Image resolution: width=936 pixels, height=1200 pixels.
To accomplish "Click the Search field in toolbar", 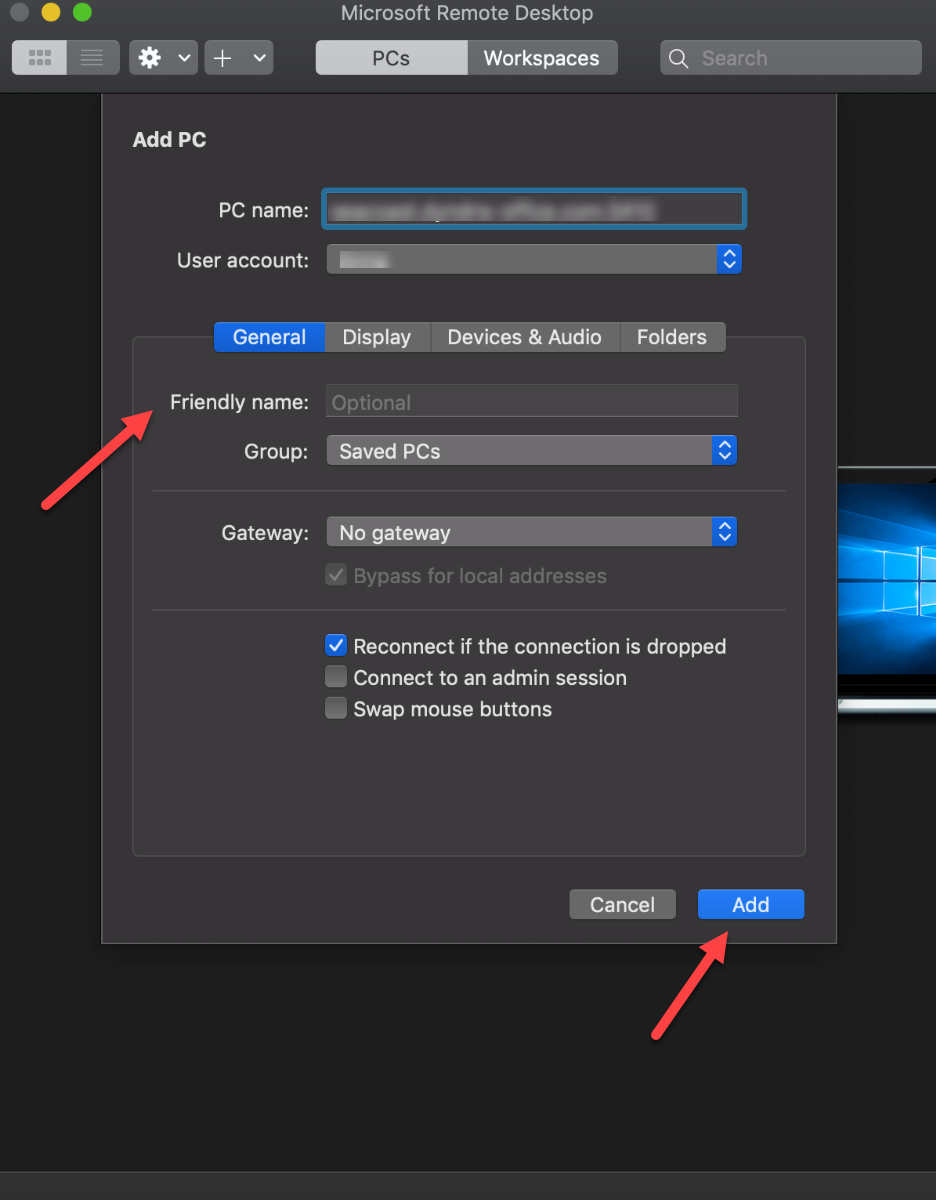I will (790, 58).
